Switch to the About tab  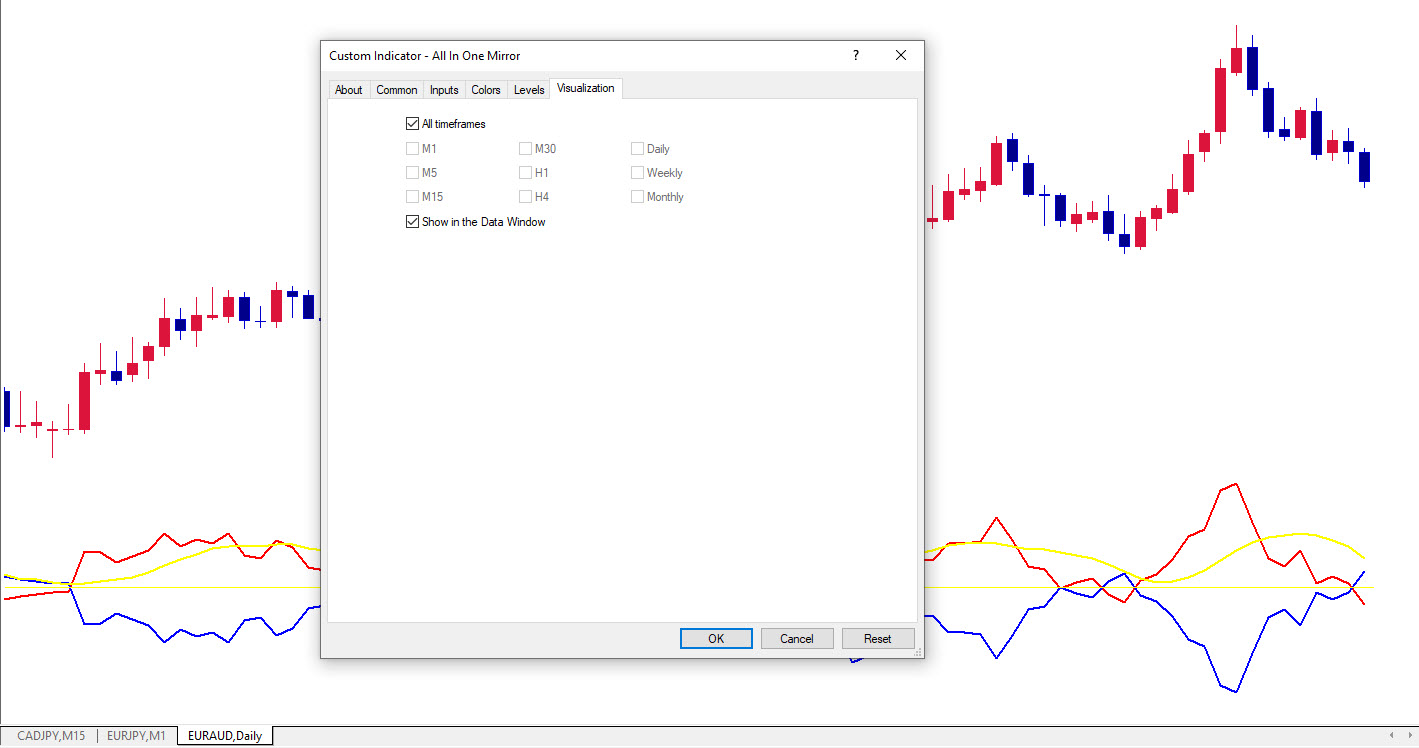[348, 90]
